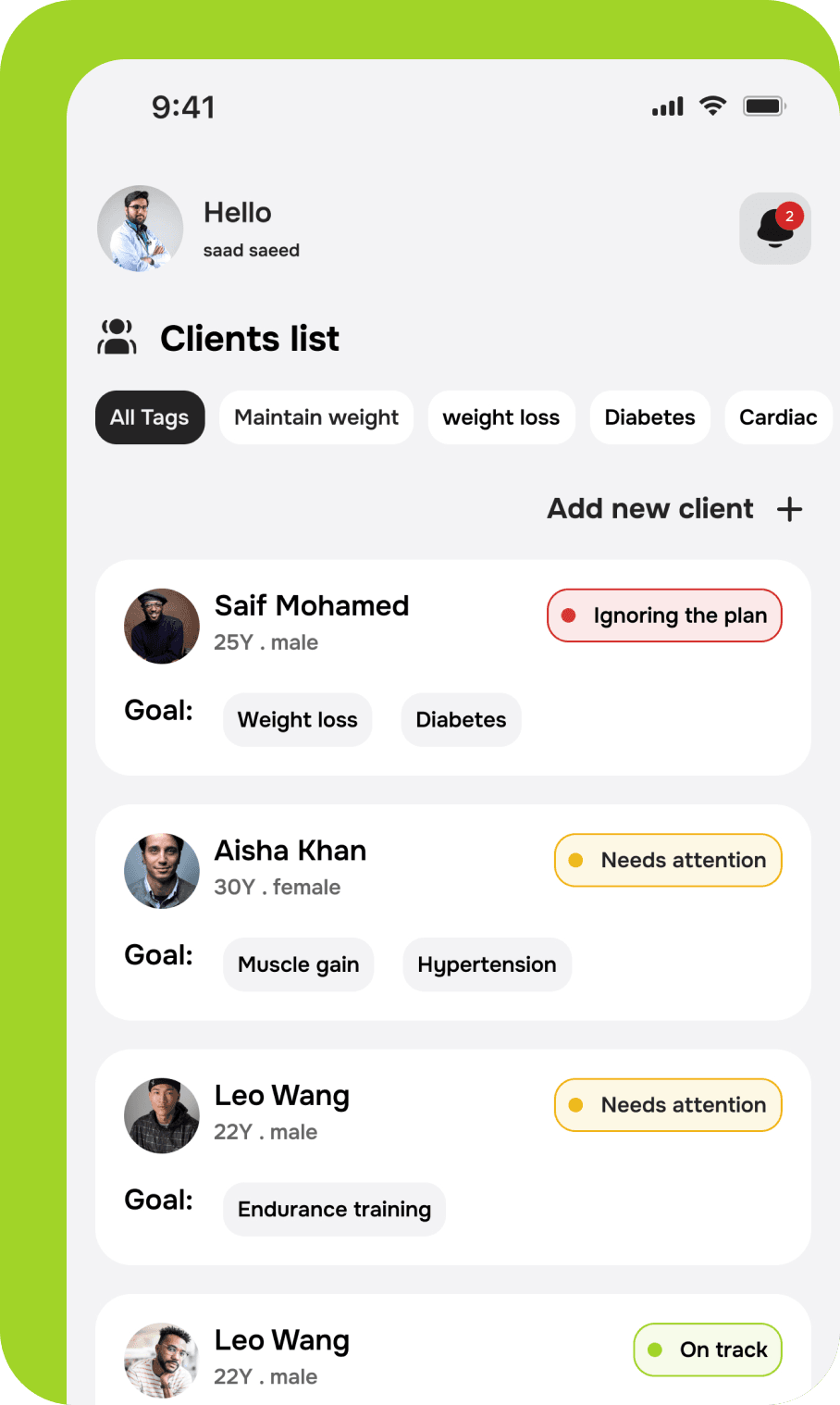Click the Clients list people icon
The height and width of the screenshot is (1405, 840).
coord(117,338)
